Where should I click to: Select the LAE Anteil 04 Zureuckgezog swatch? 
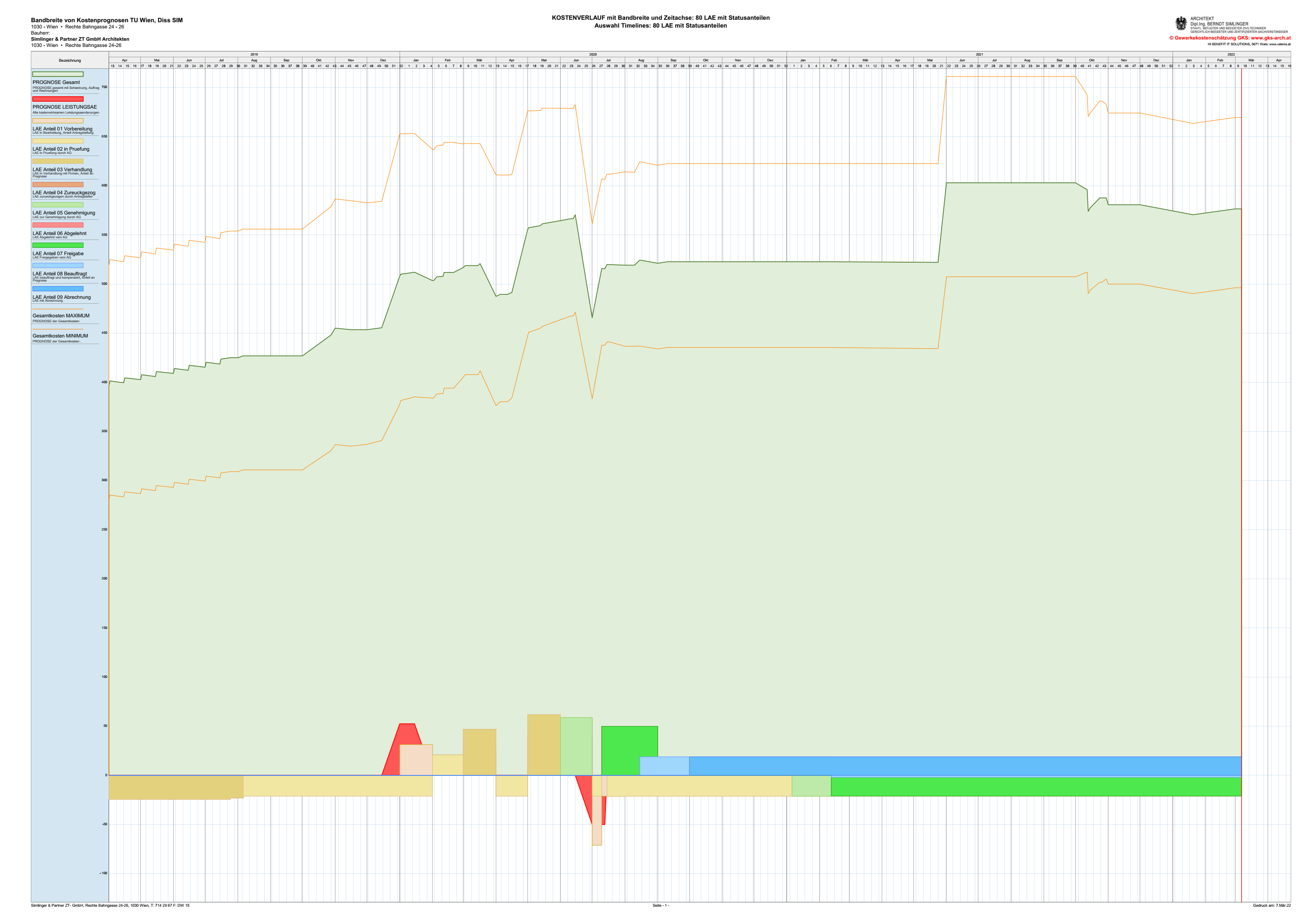[58, 184]
